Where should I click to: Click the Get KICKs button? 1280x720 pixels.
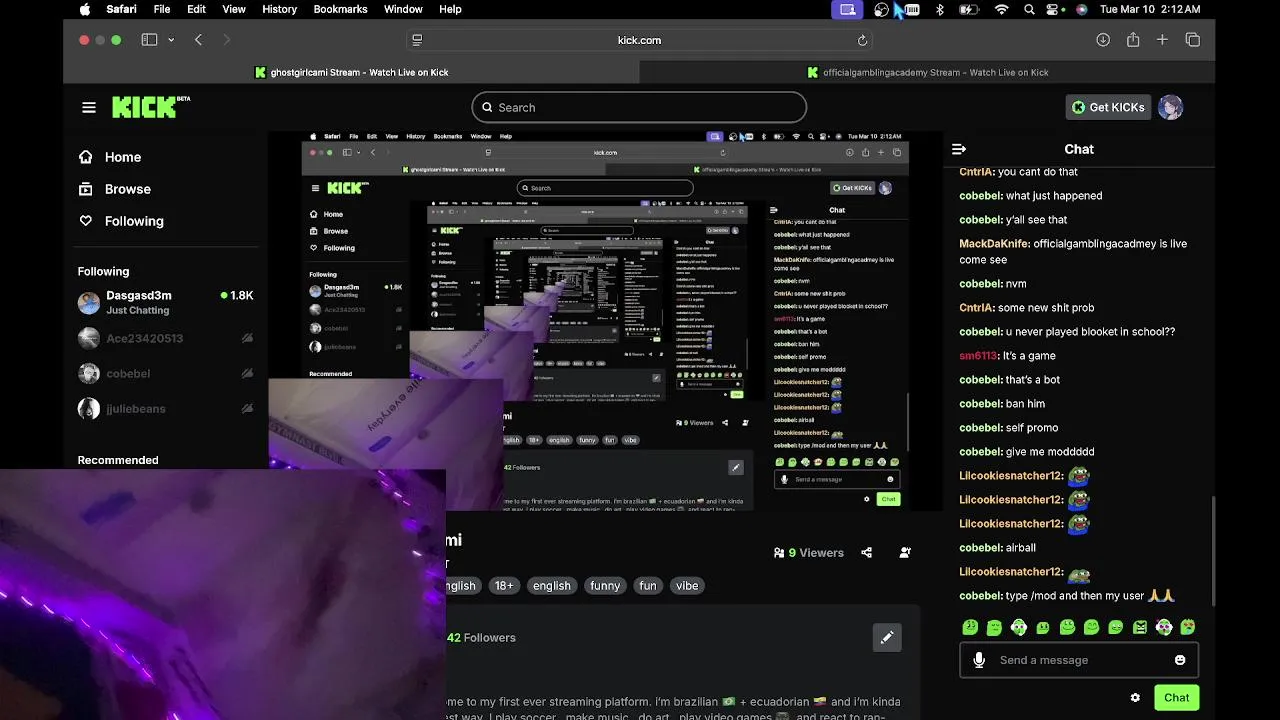pos(1108,107)
